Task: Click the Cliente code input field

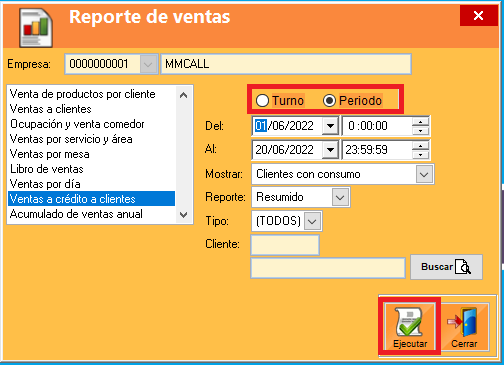Action: pyautogui.click(x=285, y=245)
